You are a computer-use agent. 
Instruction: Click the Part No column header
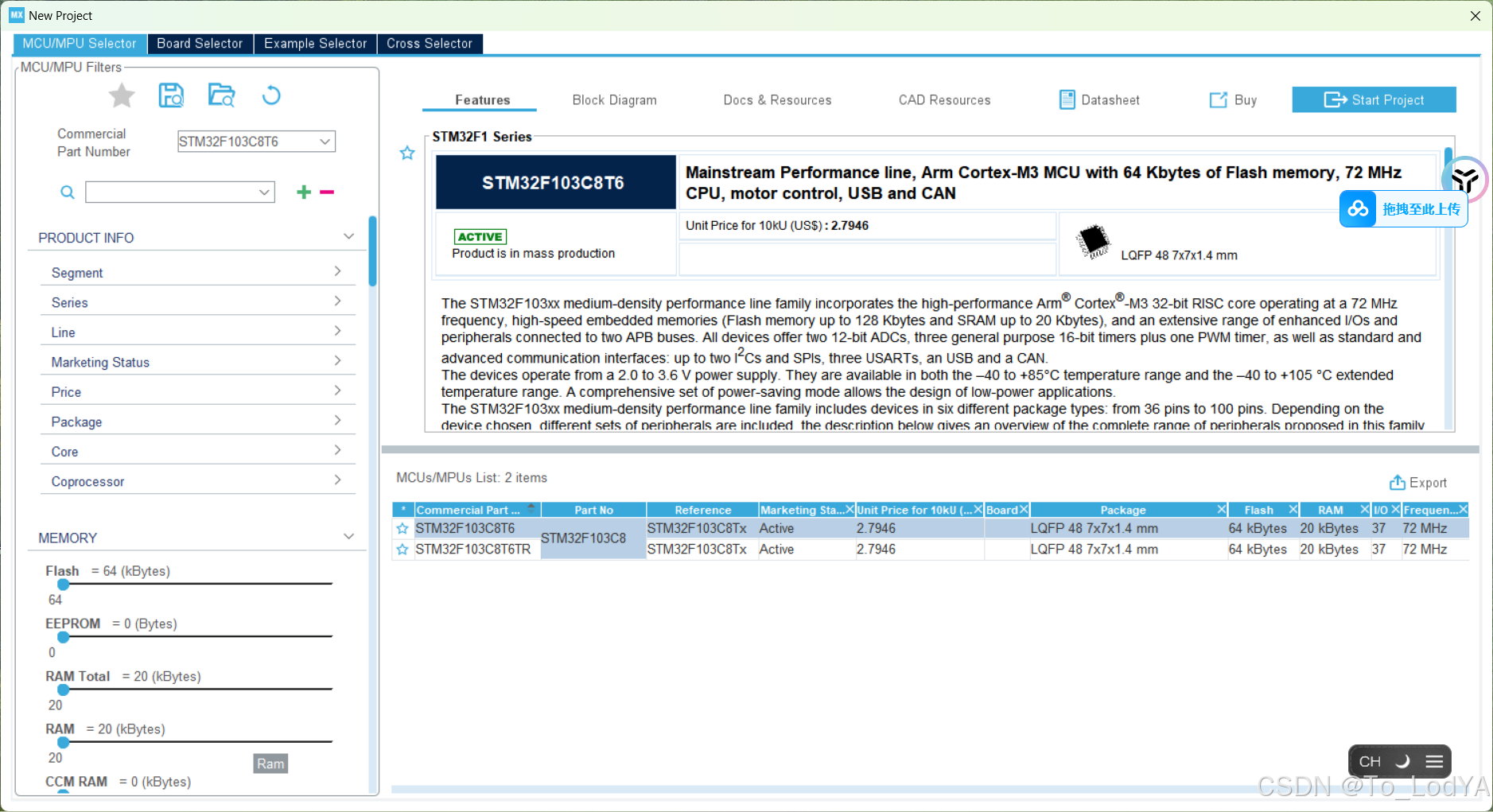593,510
